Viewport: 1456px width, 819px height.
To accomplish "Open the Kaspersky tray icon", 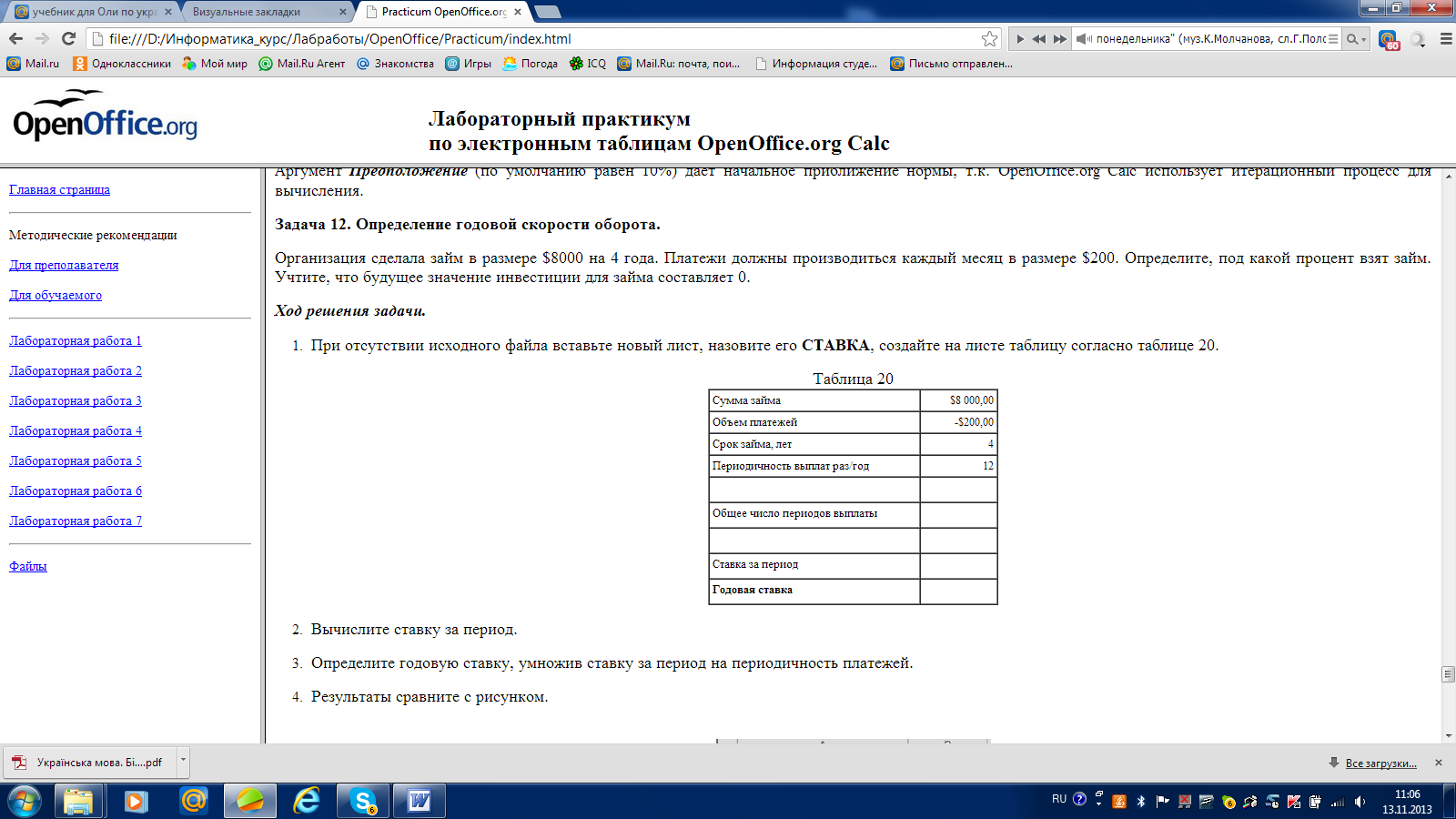I will coord(1294,802).
